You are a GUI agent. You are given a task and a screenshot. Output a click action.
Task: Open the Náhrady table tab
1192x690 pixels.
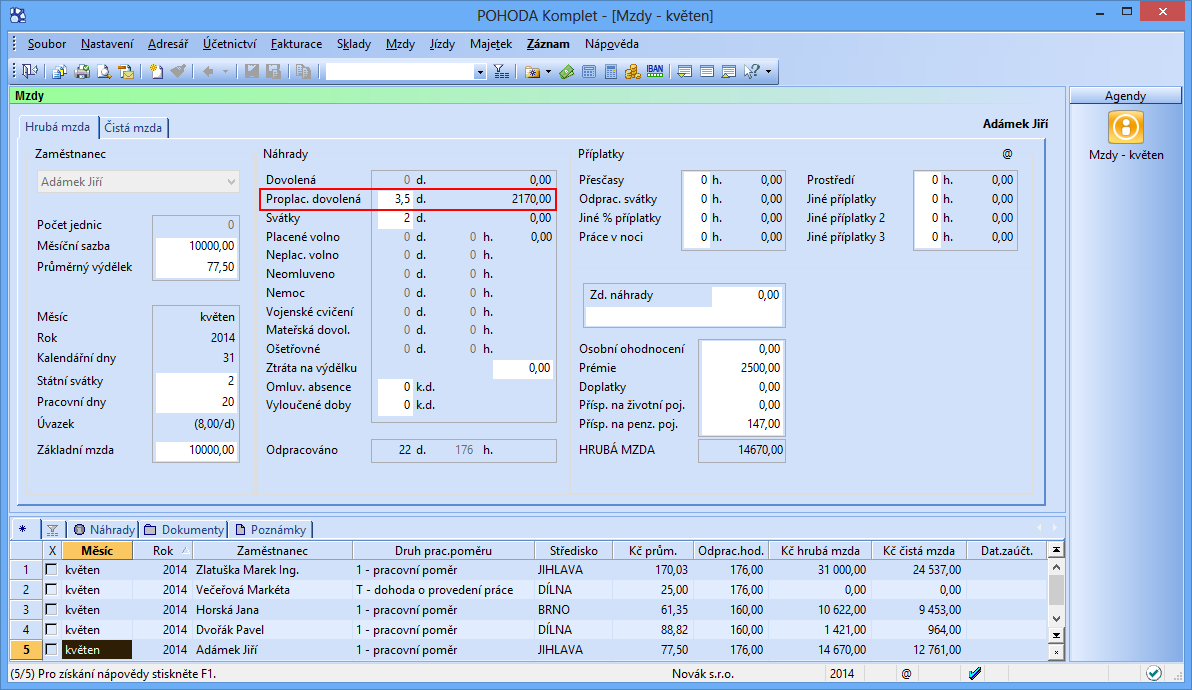104,530
